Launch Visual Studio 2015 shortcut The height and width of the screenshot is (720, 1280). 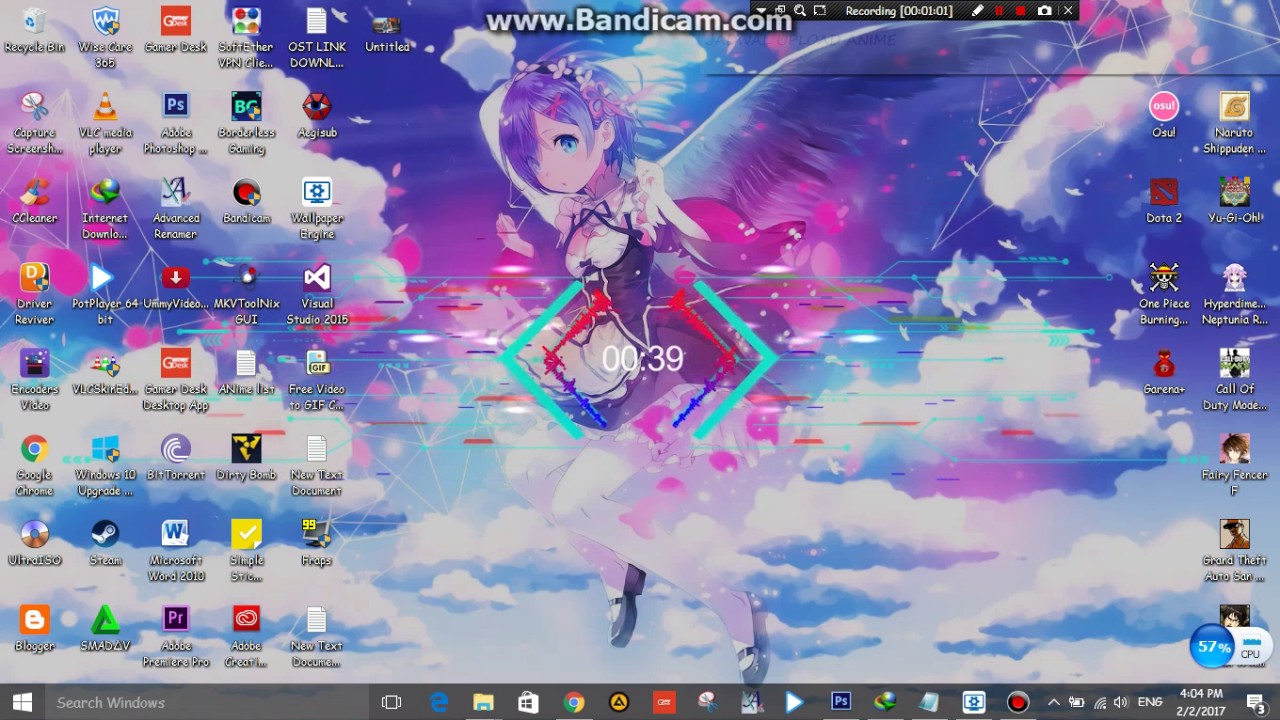point(317,294)
